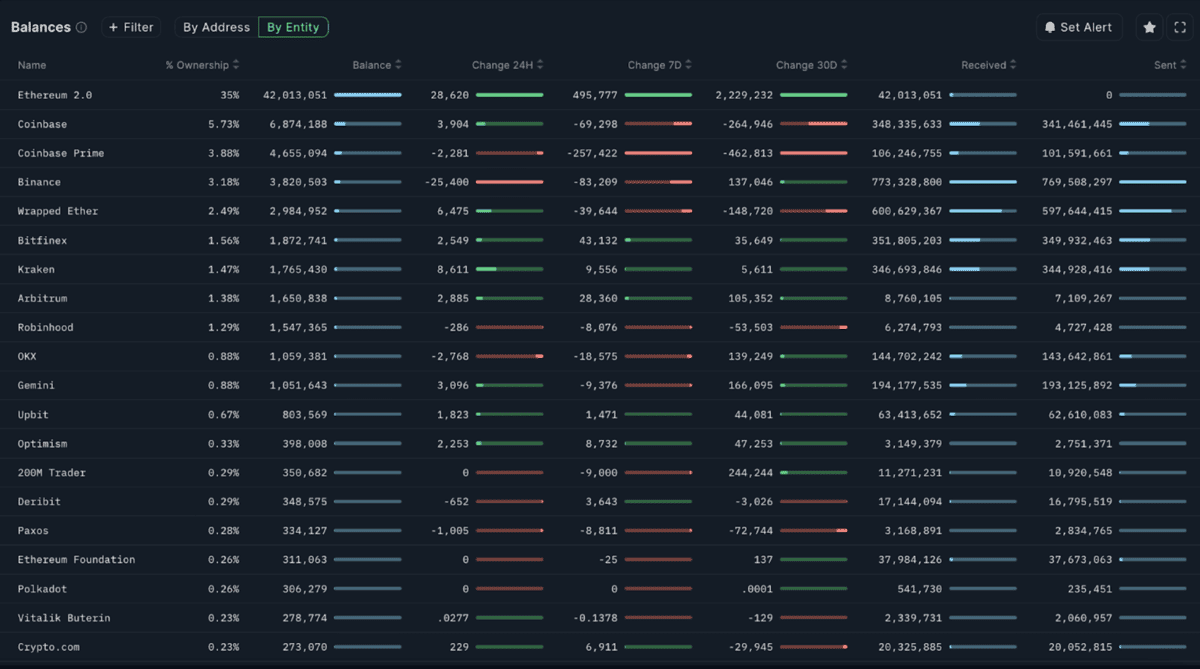Open the Wrapped Ether entity
The image size is (1200, 669).
pos(58,211)
